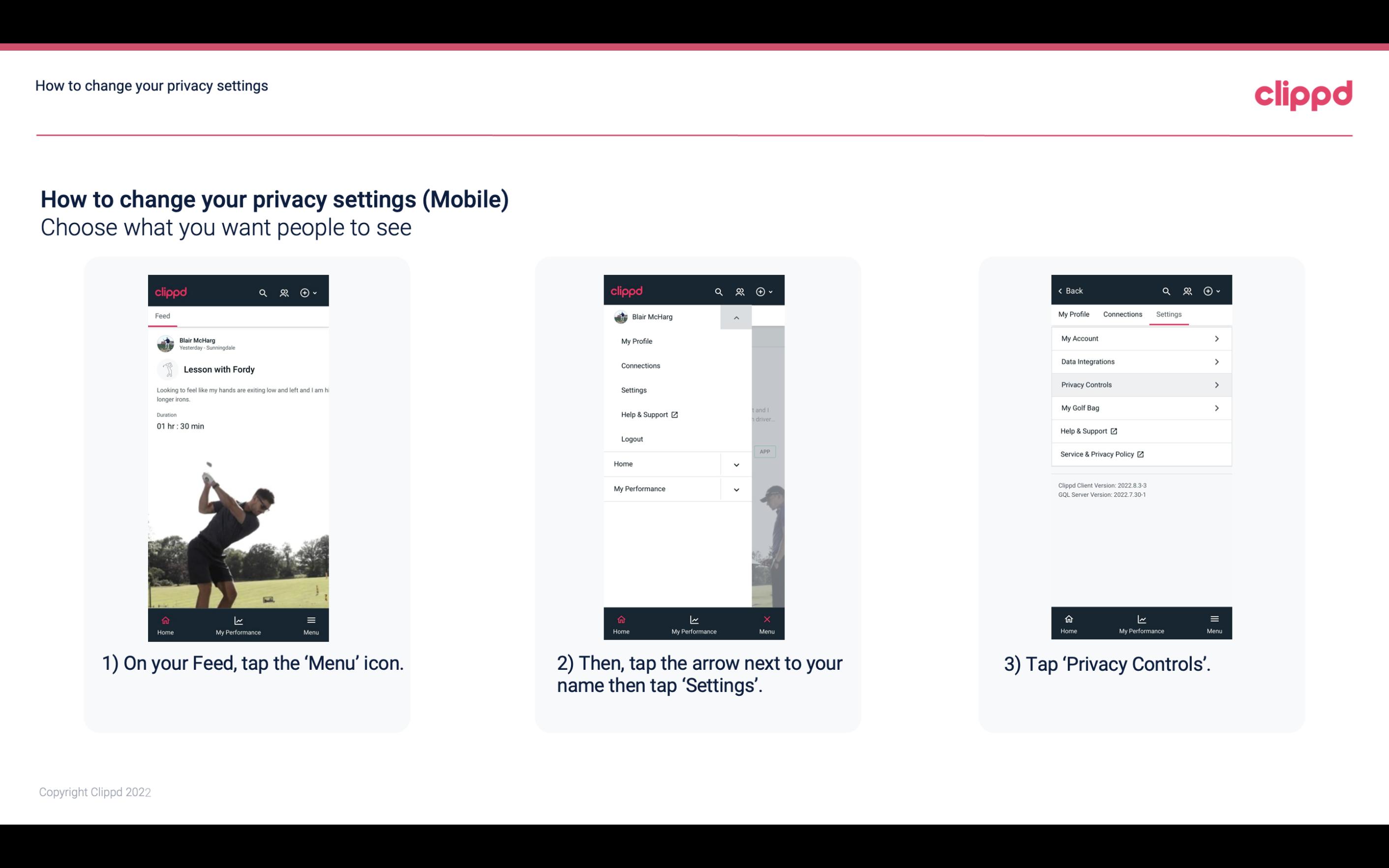This screenshot has width=1389, height=868.
Task: Tap Data Integrations row in settings
Action: click(x=1140, y=361)
